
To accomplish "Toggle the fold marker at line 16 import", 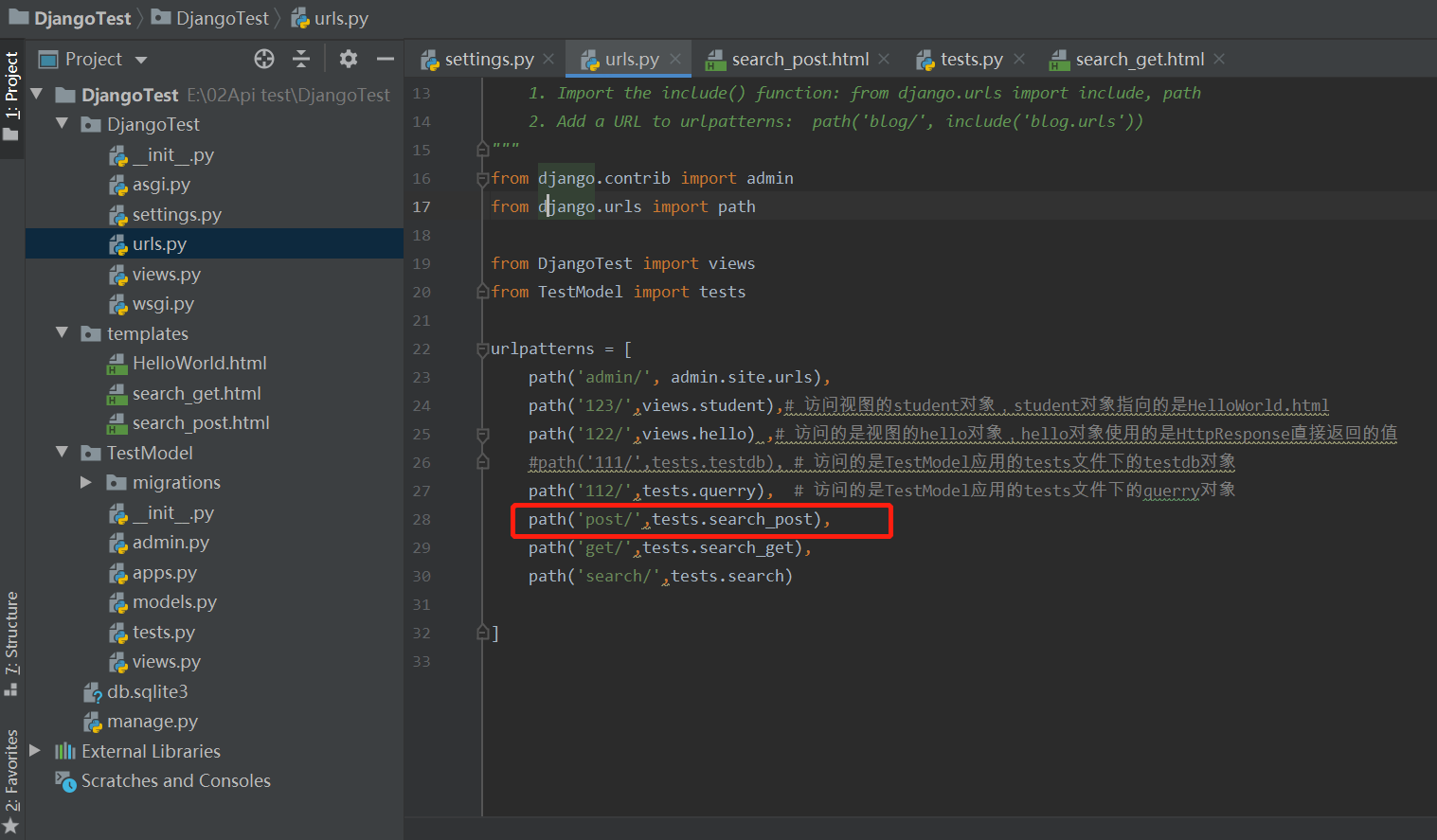I will tap(482, 178).
